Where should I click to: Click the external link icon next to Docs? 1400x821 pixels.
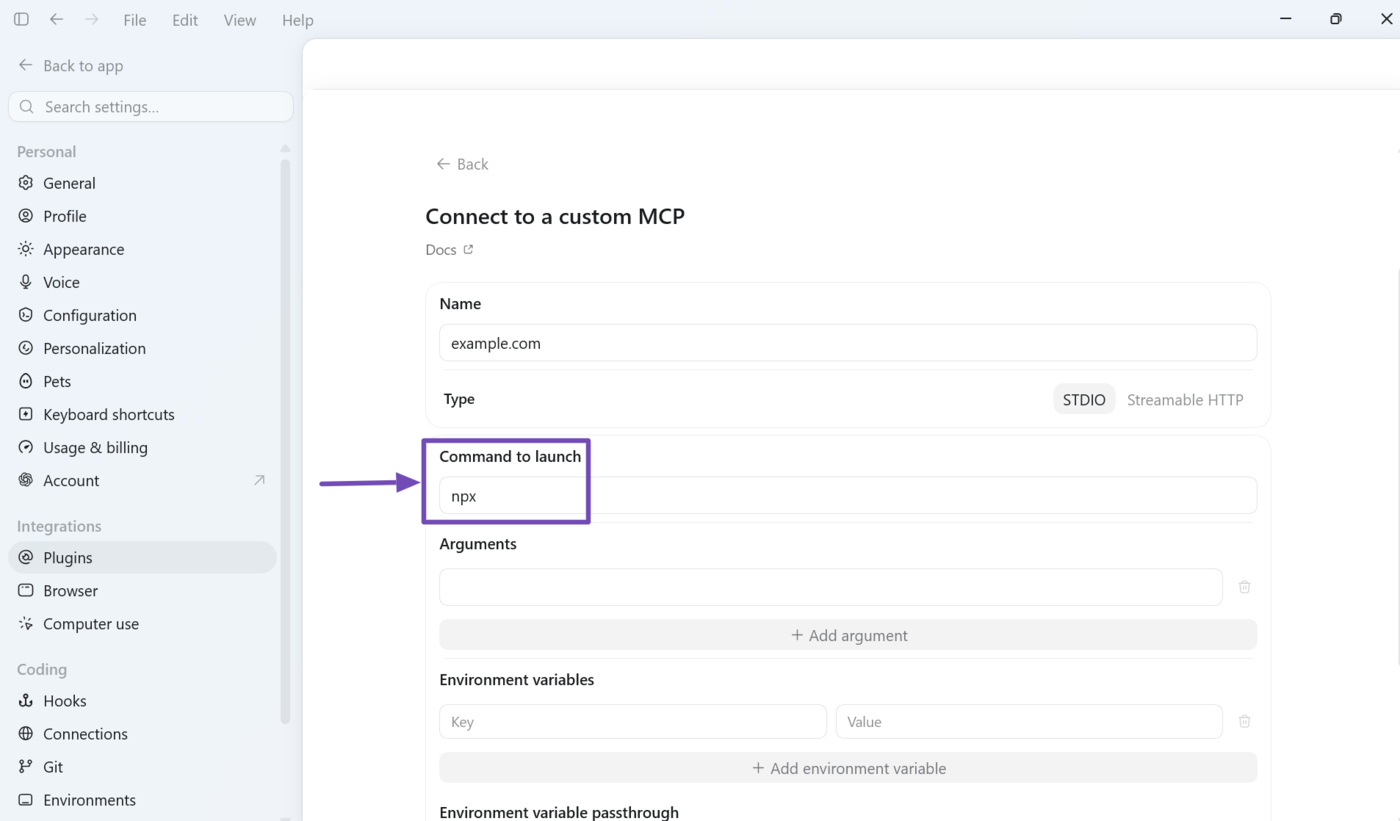[468, 250]
